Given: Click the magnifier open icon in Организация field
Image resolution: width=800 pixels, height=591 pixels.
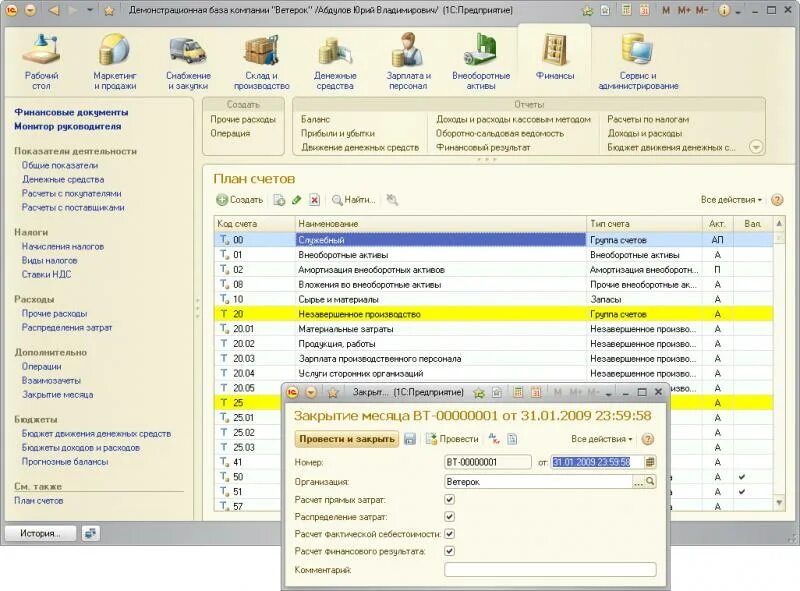Looking at the screenshot, I should 650,481.
